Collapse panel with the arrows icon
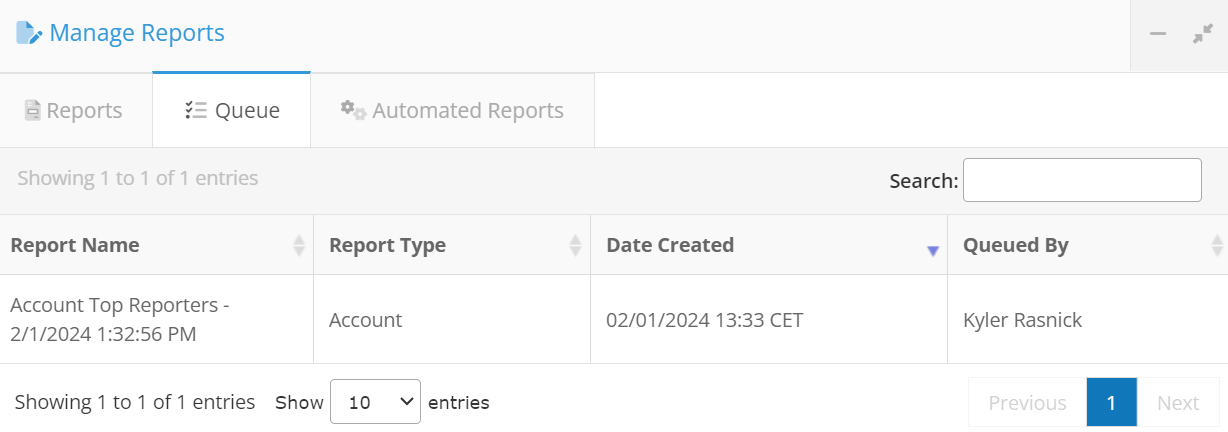 point(1203,34)
